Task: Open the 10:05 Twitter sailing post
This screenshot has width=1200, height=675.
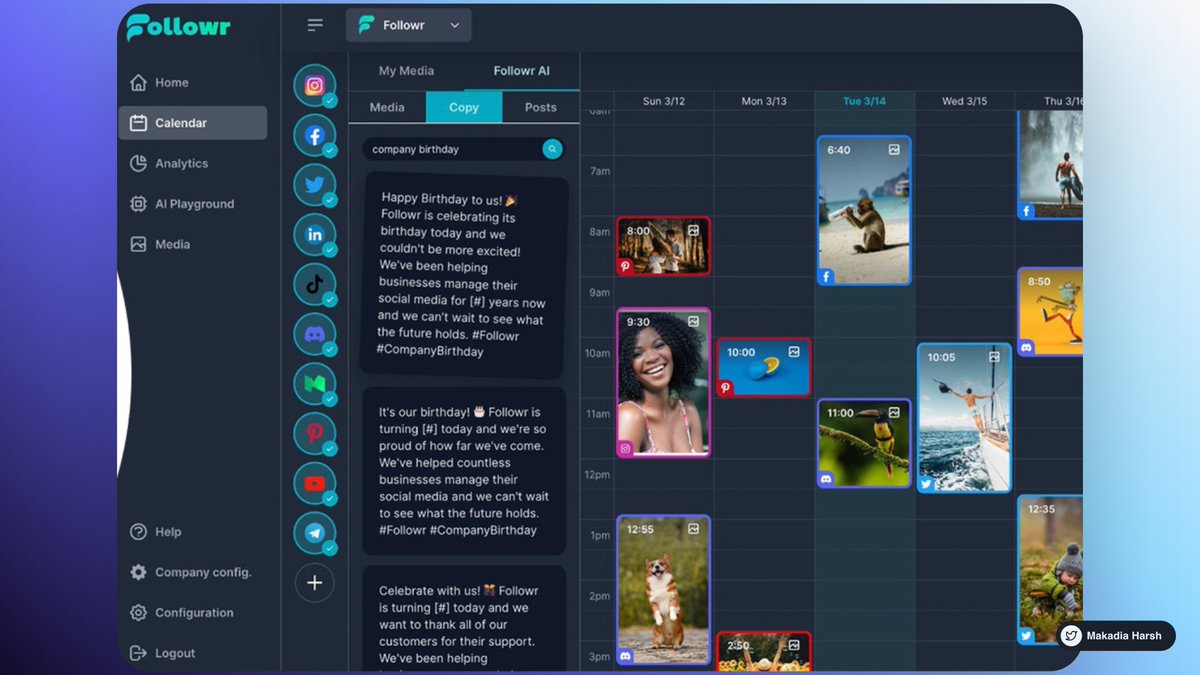Action: pyautogui.click(x=964, y=418)
